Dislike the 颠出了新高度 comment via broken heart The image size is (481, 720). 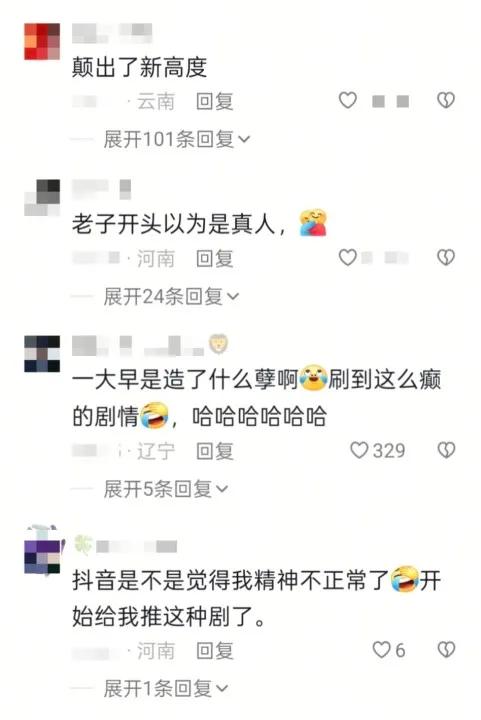pos(446,100)
